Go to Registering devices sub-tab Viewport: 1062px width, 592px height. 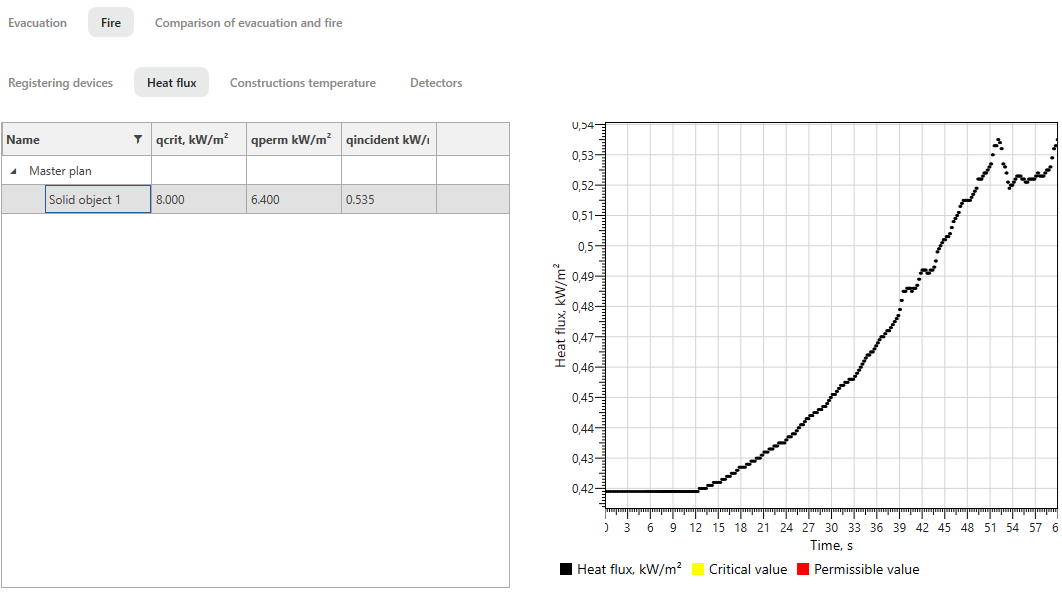coord(61,83)
